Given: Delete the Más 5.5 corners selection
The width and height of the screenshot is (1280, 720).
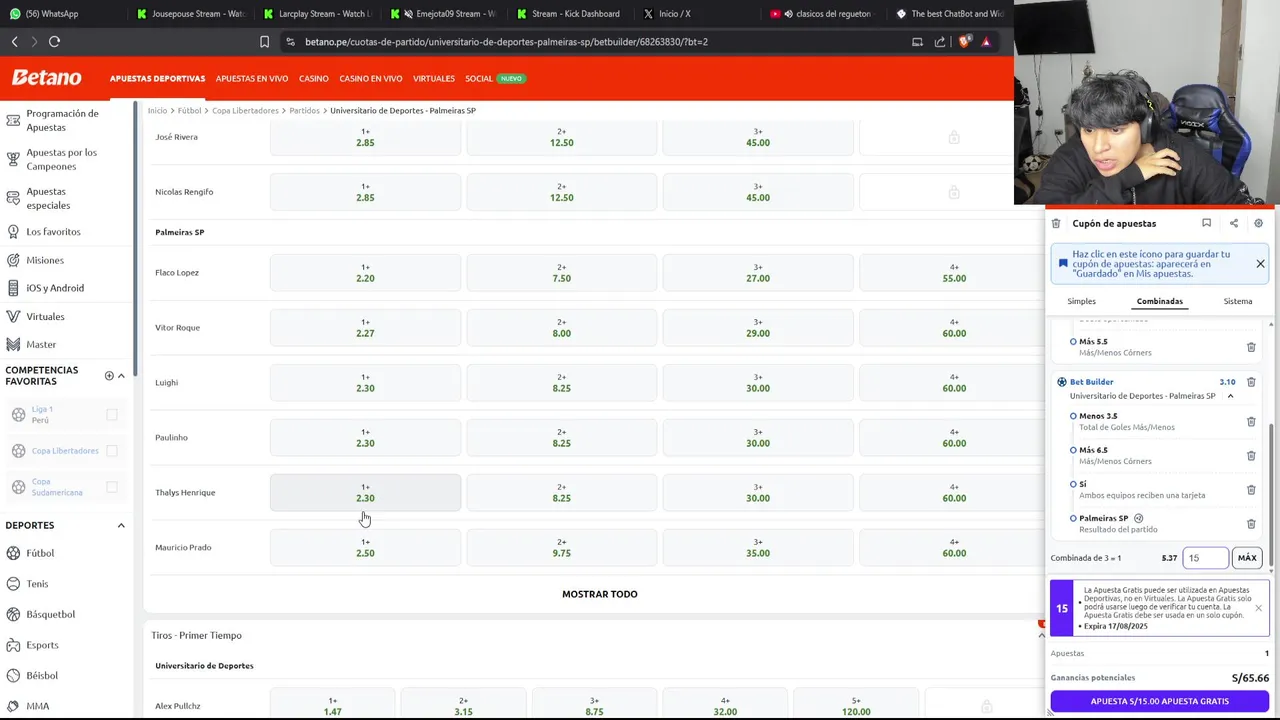Looking at the screenshot, I should 1251,347.
